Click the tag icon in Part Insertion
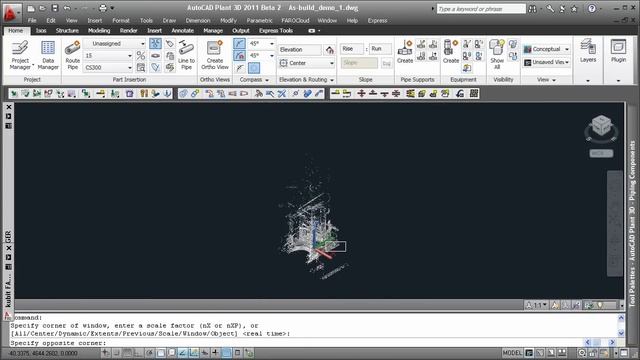This screenshot has height=360, width=640. point(170,43)
